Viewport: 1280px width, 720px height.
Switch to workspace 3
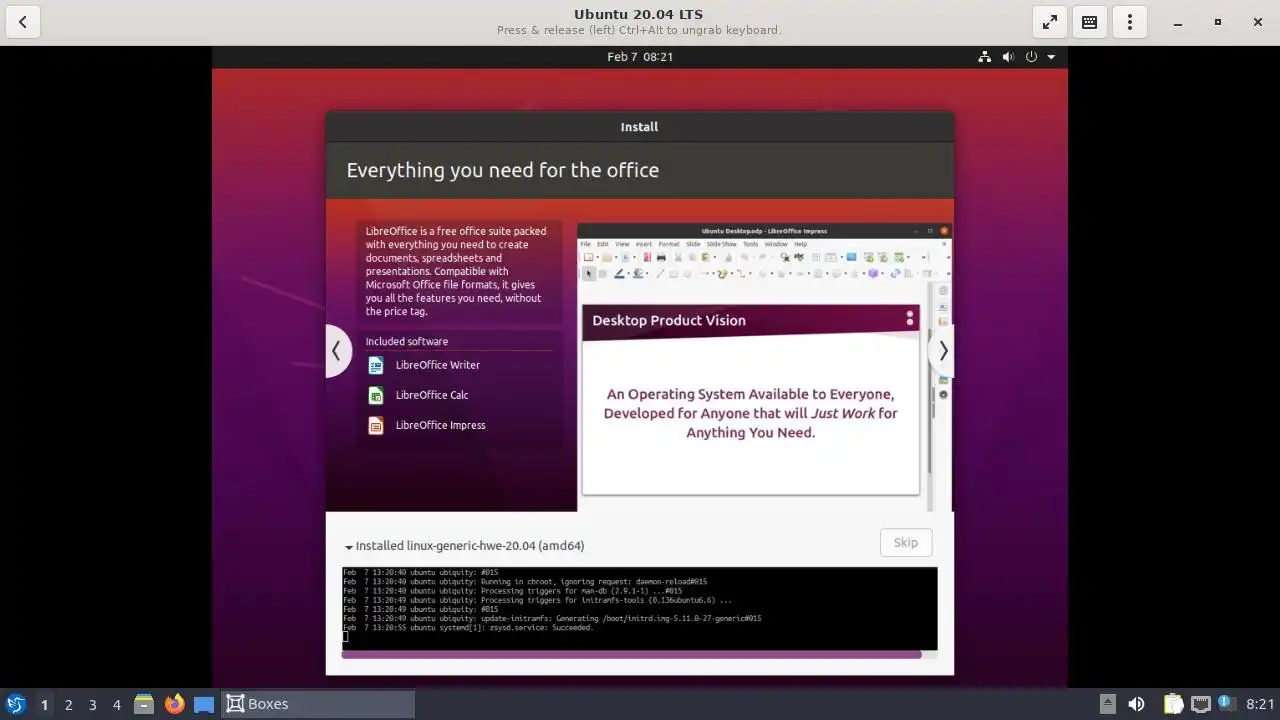pyautogui.click(x=92, y=704)
